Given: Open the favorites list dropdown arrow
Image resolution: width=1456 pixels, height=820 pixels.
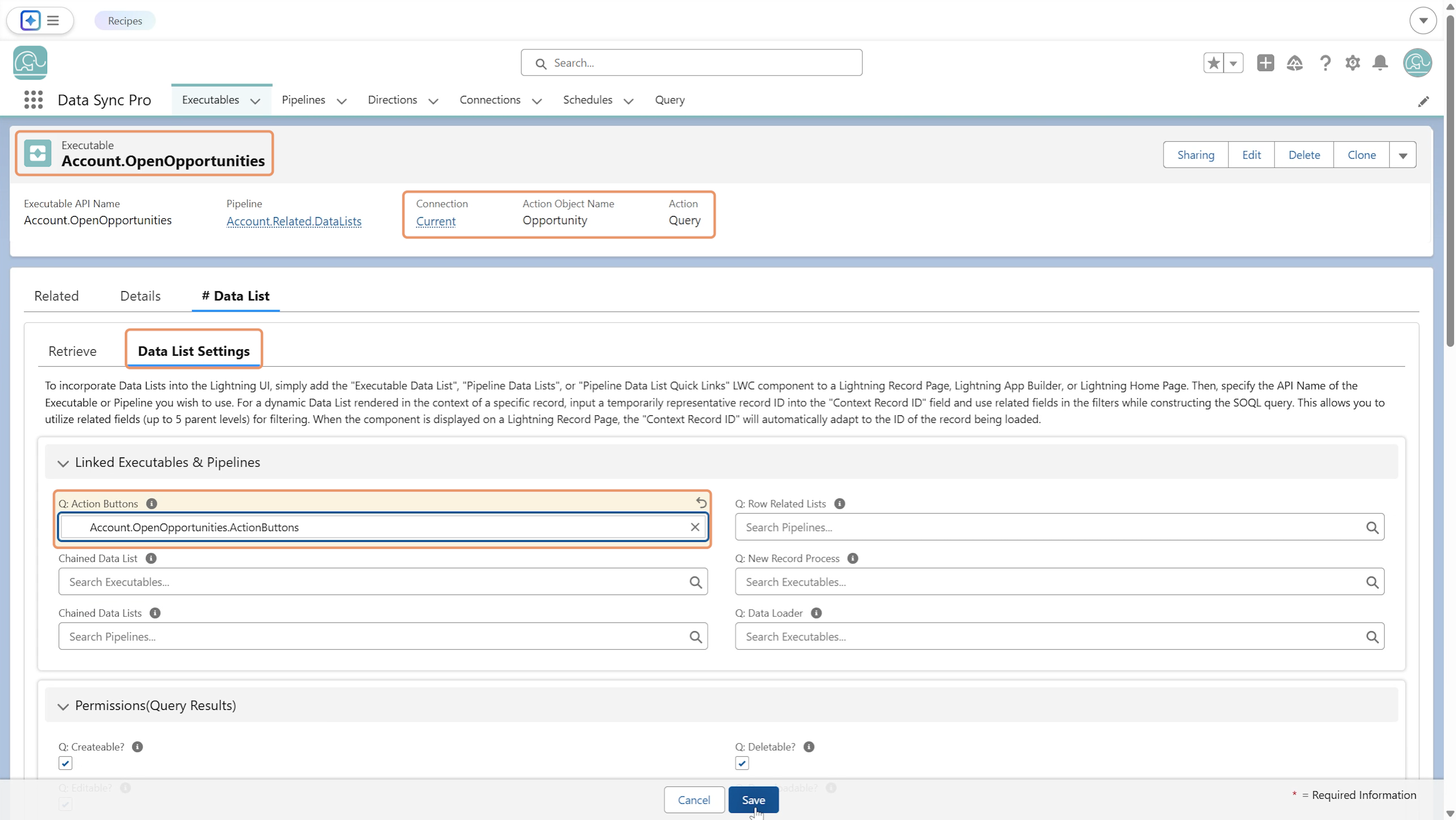Looking at the screenshot, I should [x=1233, y=63].
